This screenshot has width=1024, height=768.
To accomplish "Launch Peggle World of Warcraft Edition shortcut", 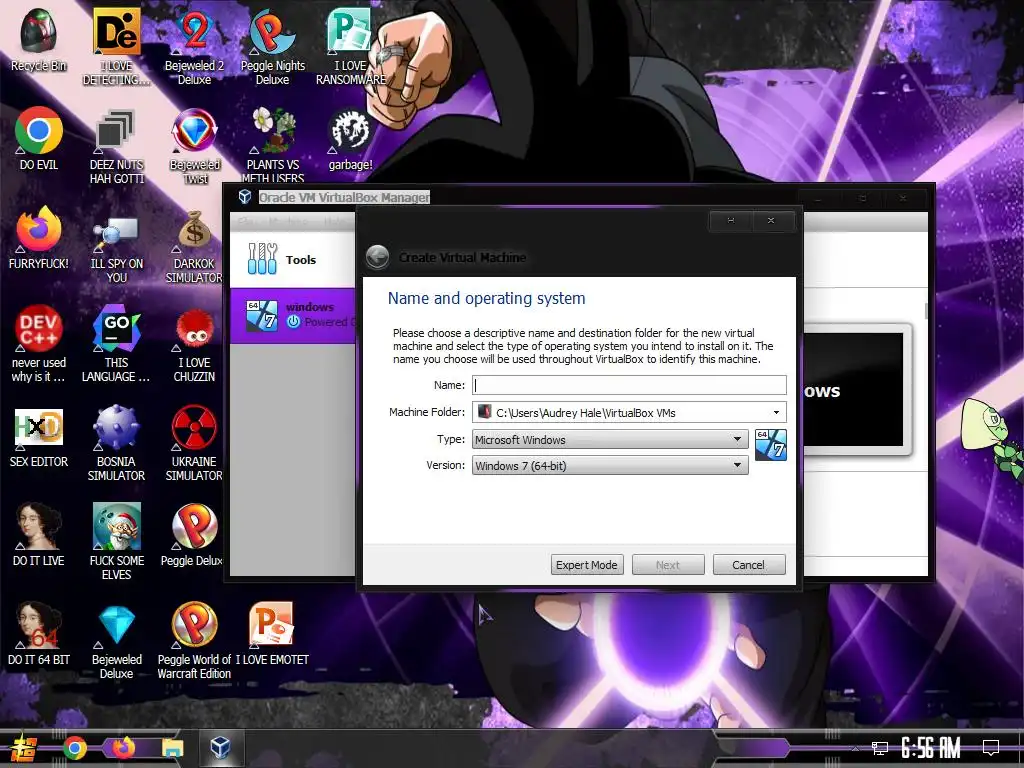I will pos(194,641).
